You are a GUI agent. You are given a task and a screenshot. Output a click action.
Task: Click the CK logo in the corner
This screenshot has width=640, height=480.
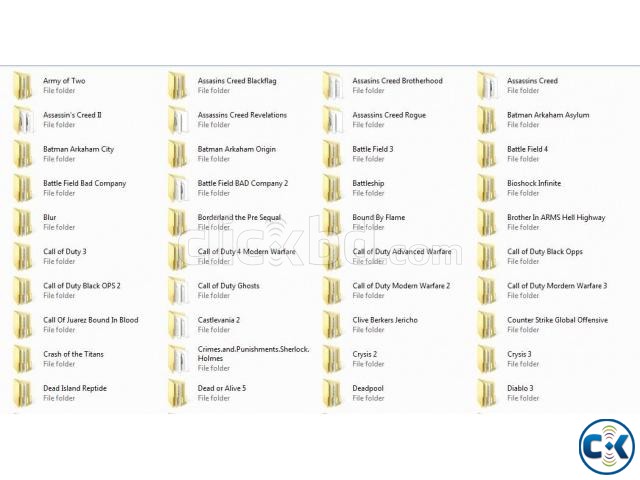coord(607,444)
